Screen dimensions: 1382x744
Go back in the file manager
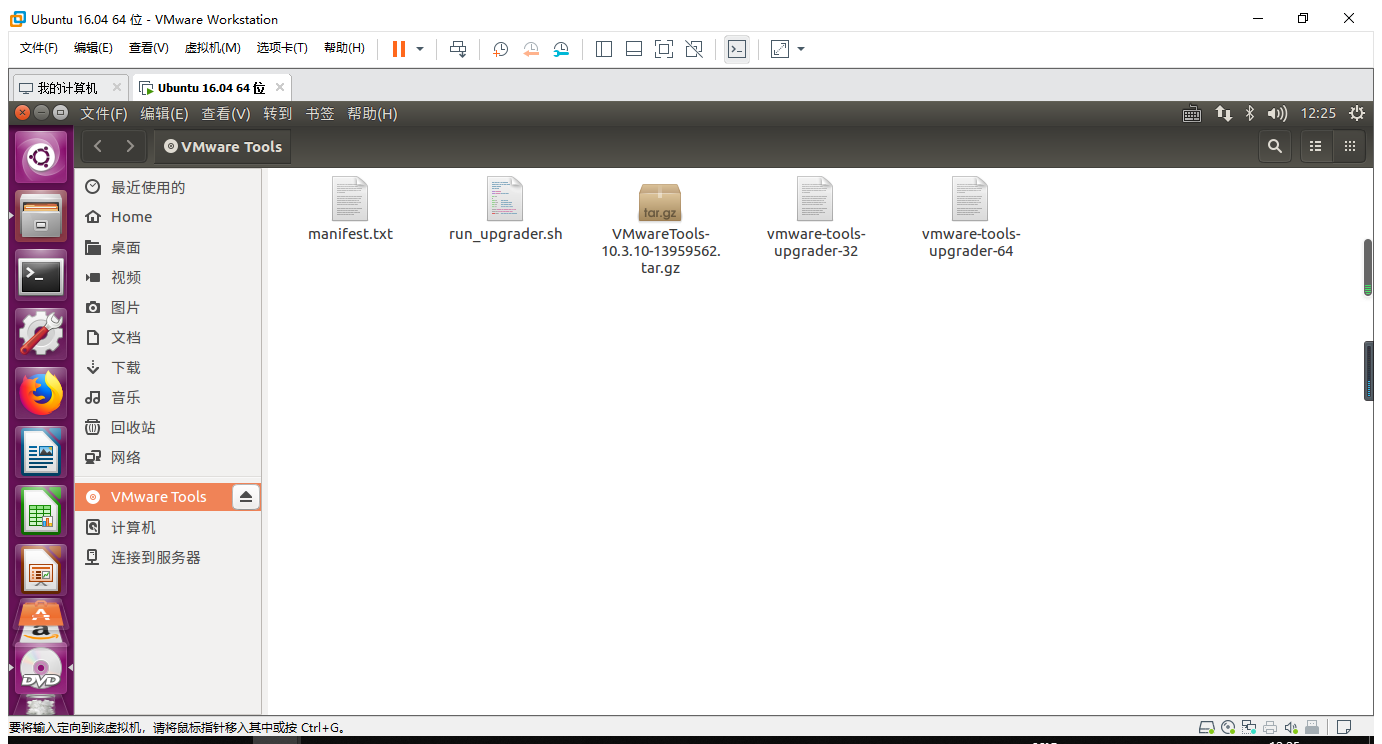(x=98, y=146)
